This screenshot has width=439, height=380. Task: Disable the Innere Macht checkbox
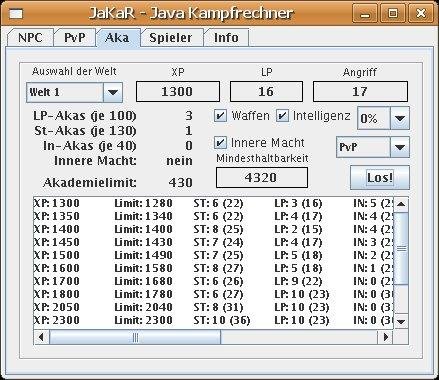click(x=220, y=143)
